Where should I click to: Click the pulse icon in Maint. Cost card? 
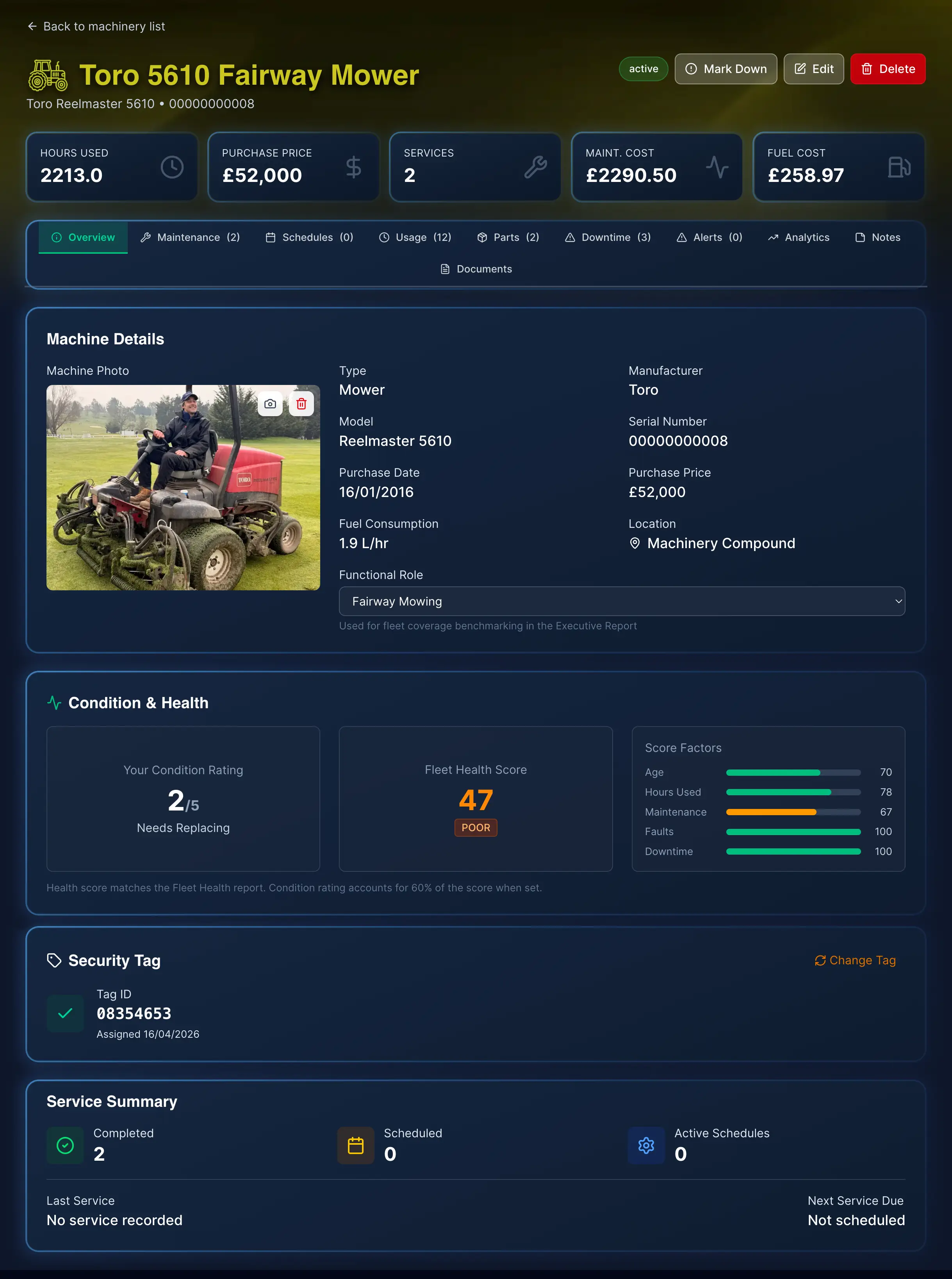[717, 167]
